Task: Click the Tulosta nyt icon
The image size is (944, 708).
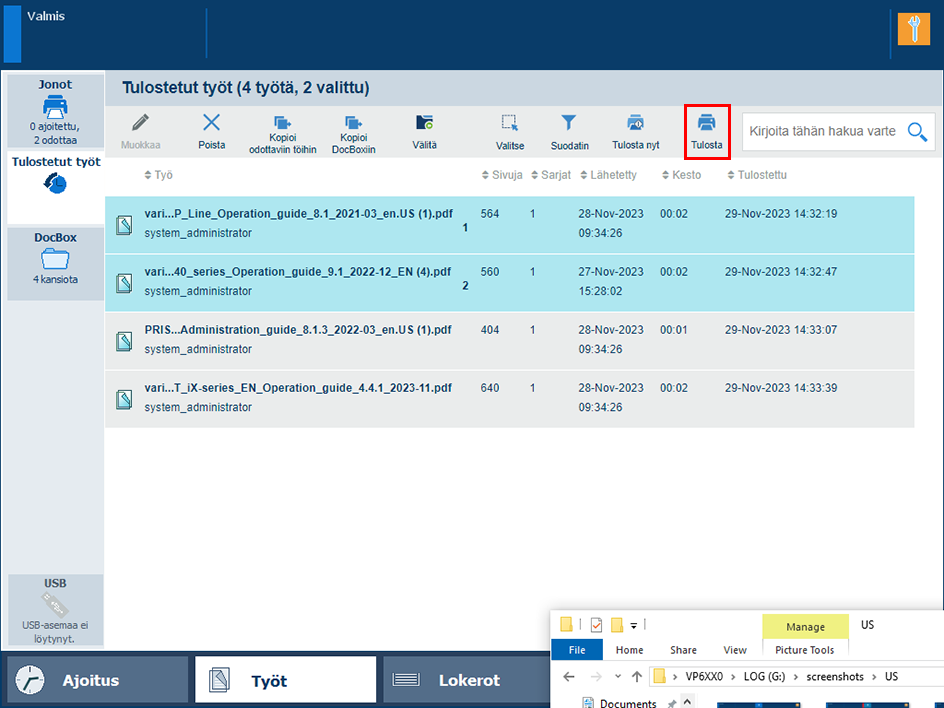Action: point(636,123)
